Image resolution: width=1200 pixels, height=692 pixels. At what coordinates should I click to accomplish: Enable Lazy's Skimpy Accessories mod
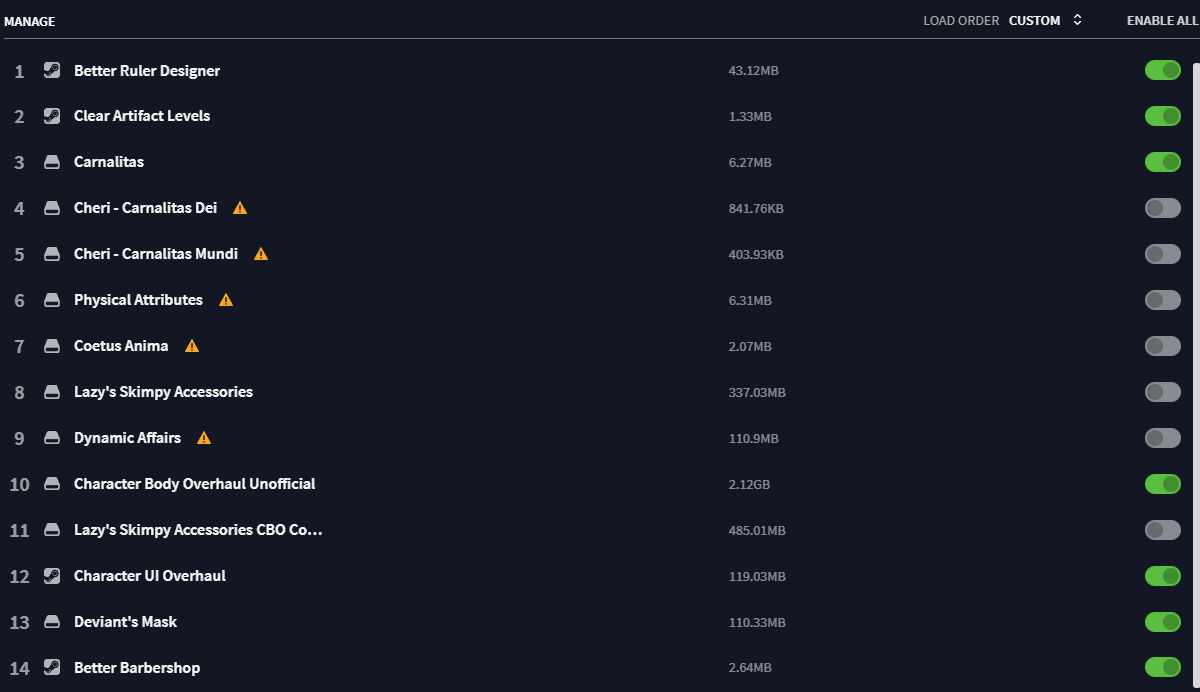(1163, 392)
